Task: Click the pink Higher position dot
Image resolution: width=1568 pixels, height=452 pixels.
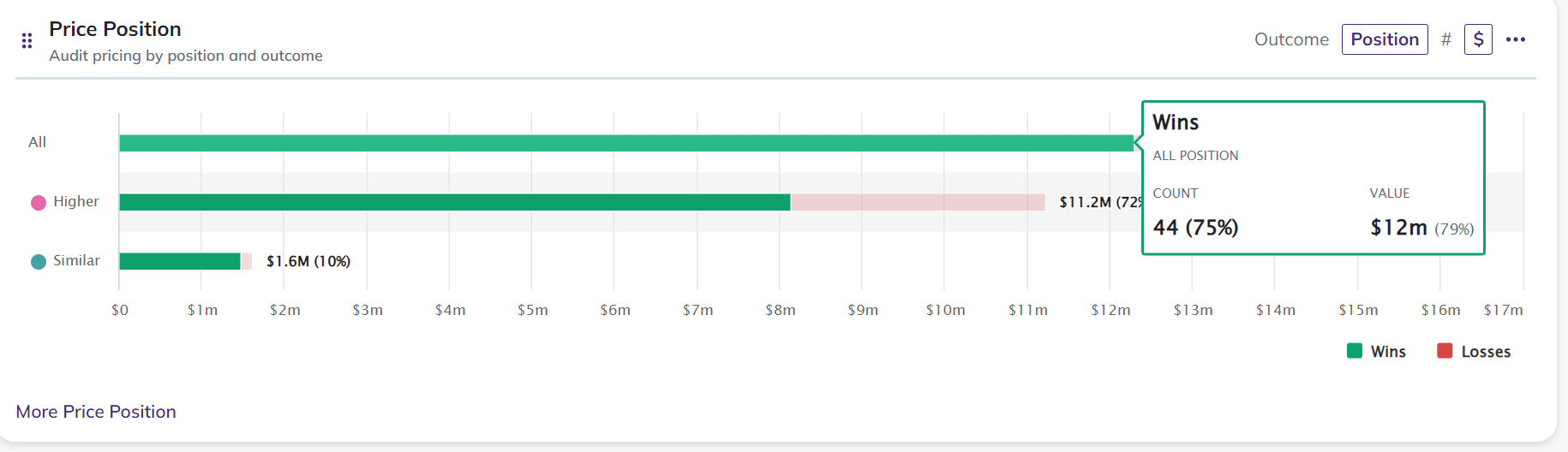Action: coord(39,202)
